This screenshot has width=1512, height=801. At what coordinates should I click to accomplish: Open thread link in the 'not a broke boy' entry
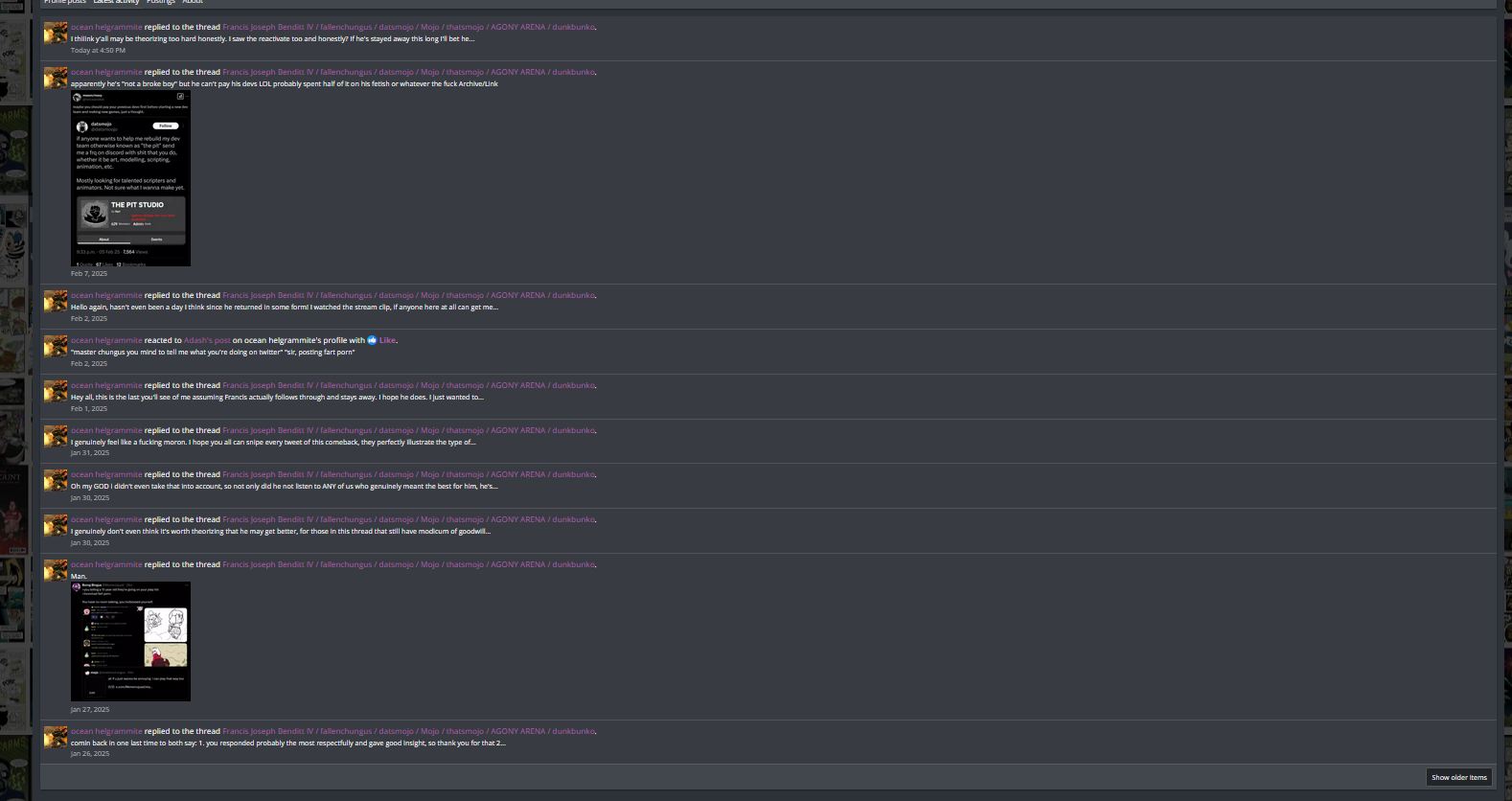point(408,72)
